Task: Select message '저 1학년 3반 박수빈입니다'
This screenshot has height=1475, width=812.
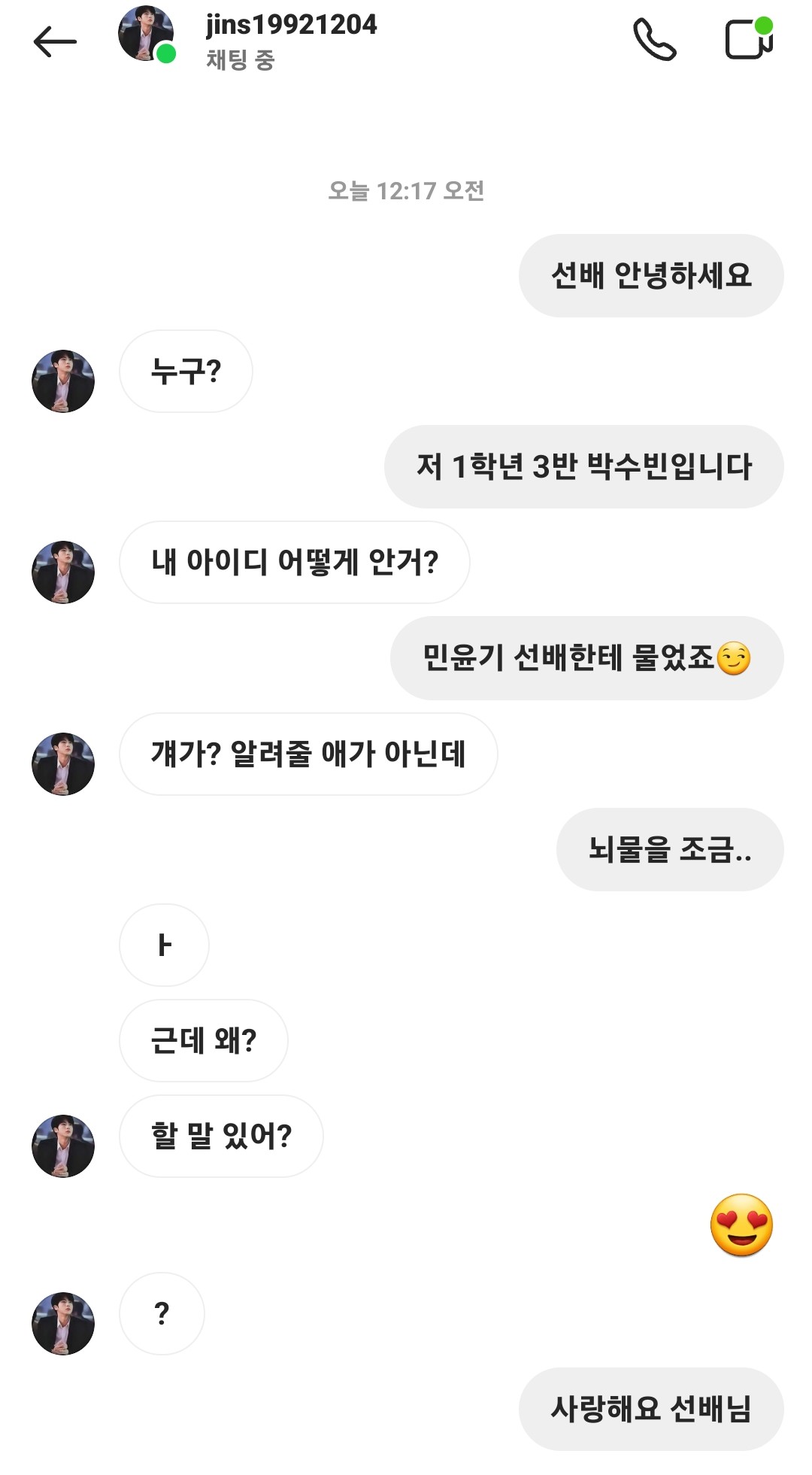Action: [584, 466]
